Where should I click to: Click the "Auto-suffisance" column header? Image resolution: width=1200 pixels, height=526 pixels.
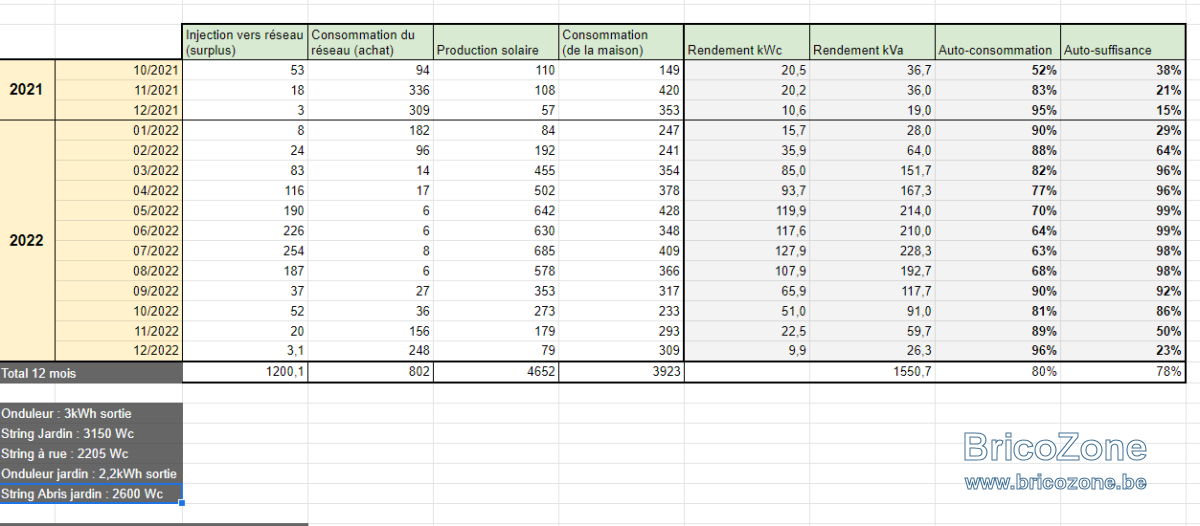pyautogui.click(x=1122, y=42)
